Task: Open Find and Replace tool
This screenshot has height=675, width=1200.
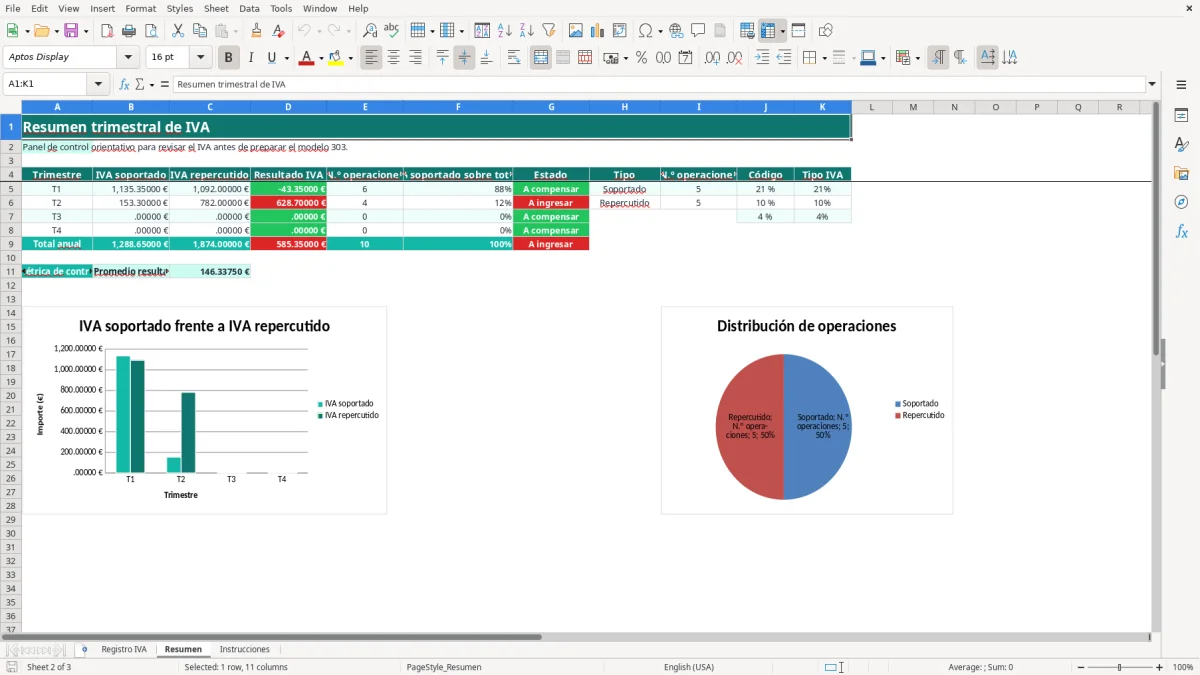Action: pyautogui.click(x=370, y=31)
